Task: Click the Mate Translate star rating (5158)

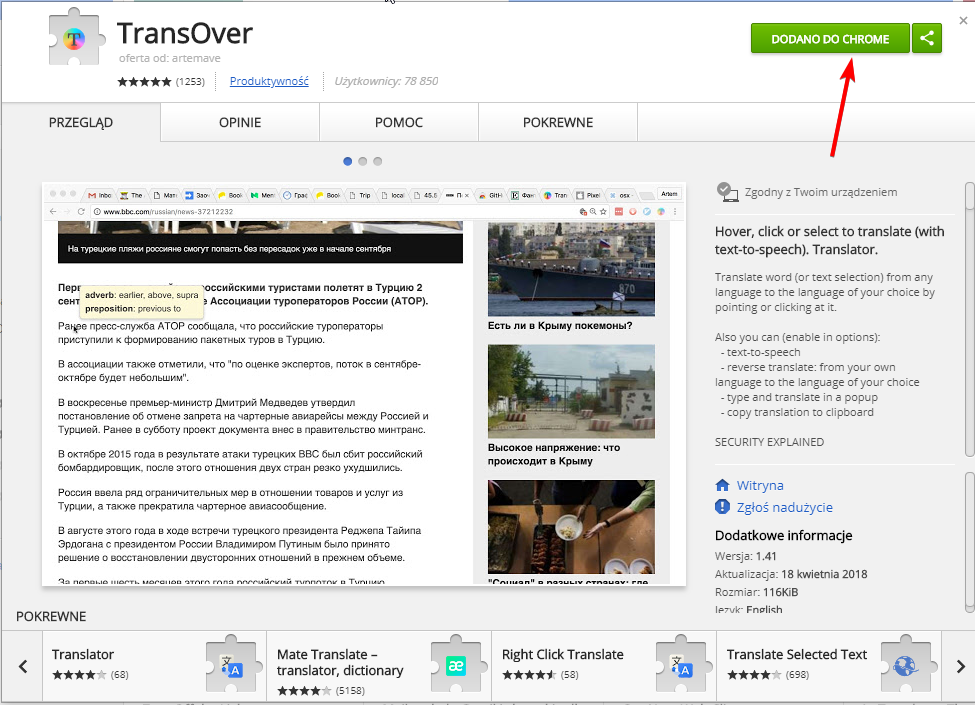Action: [x=305, y=691]
